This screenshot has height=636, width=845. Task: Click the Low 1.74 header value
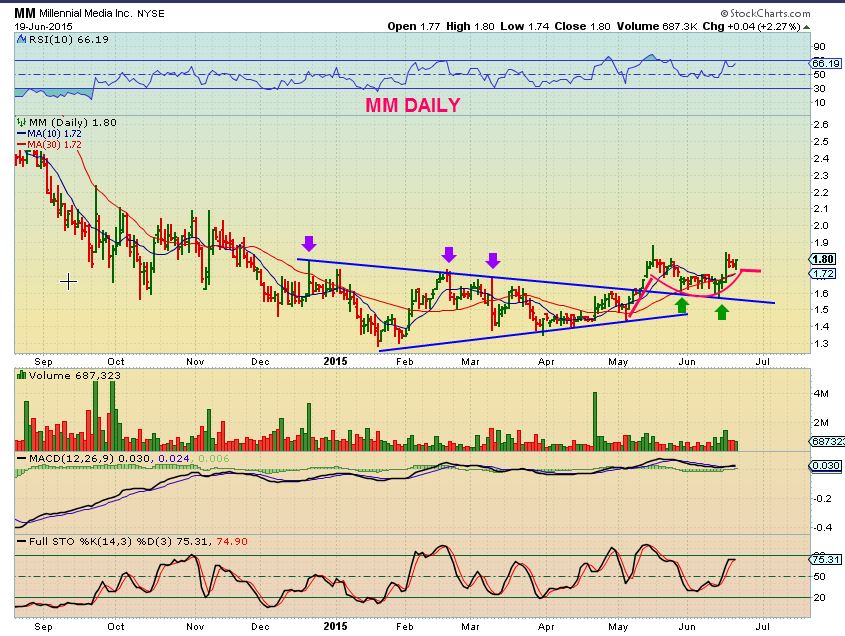pyautogui.click(x=525, y=26)
